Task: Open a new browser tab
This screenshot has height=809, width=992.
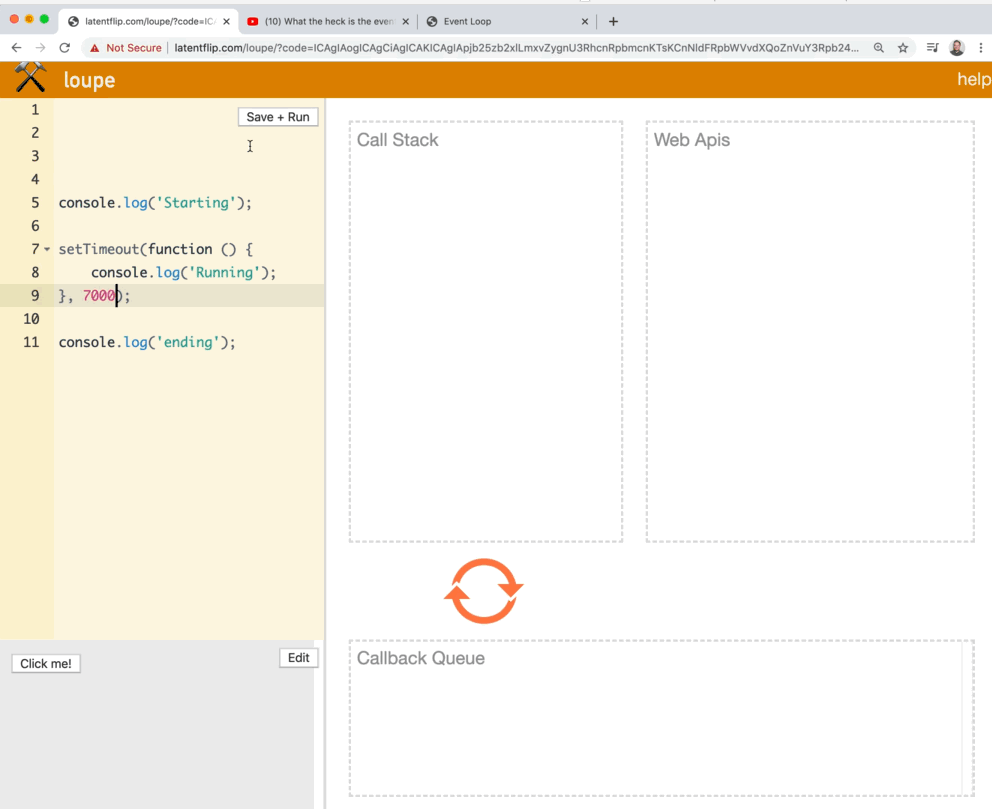Action: (x=613, y=21)
